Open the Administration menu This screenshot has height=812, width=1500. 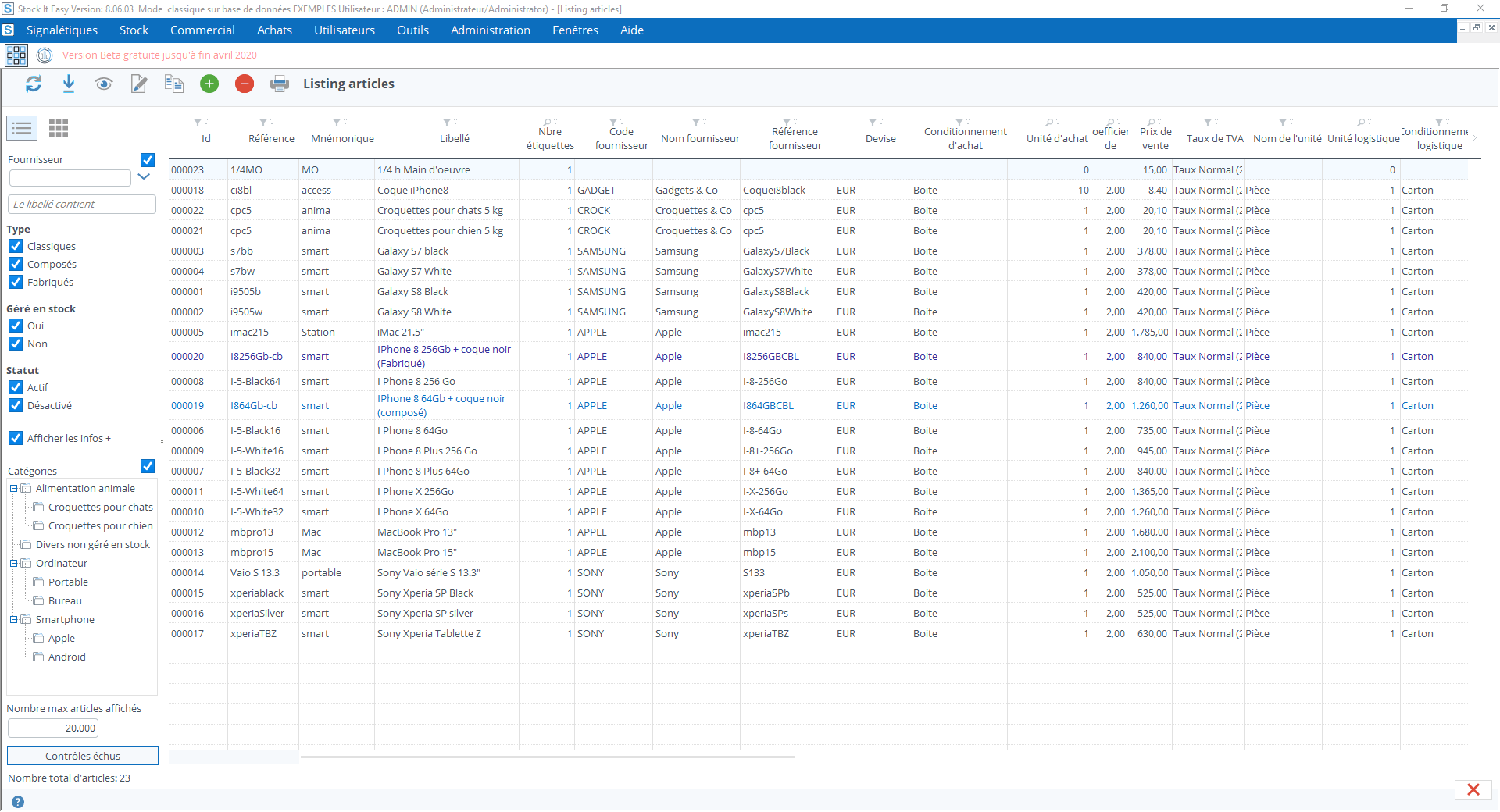(490, 30)
